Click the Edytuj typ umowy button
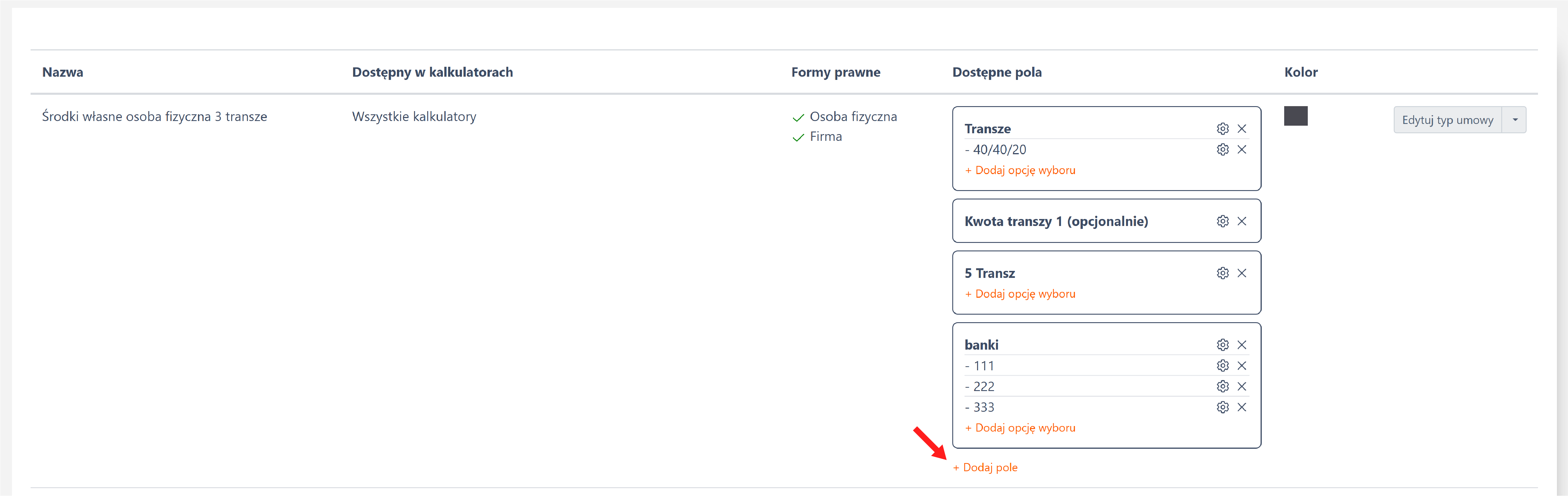Viewport: 1568px width, 496px height. [1447, 120]
